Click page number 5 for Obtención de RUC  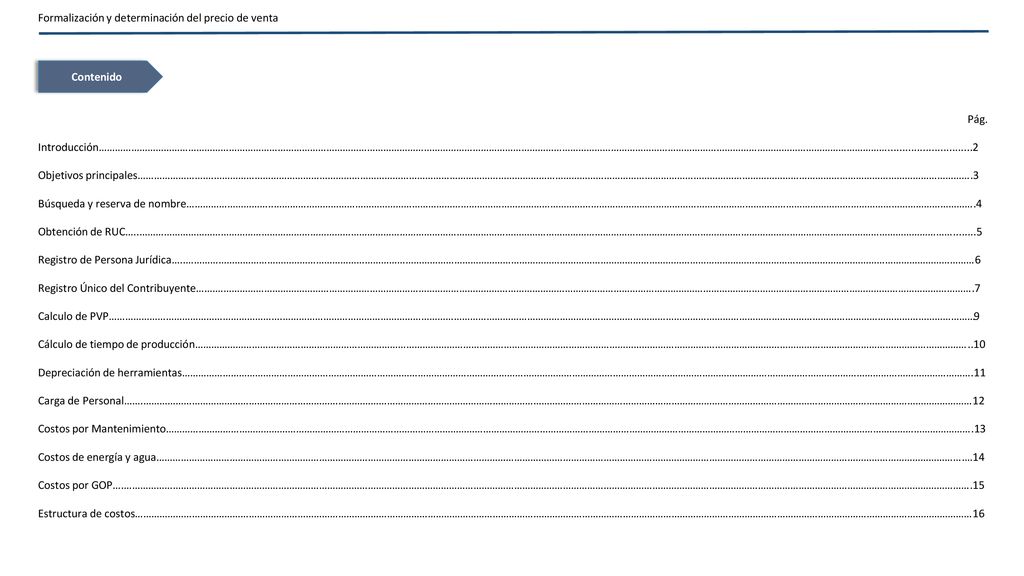979,232
